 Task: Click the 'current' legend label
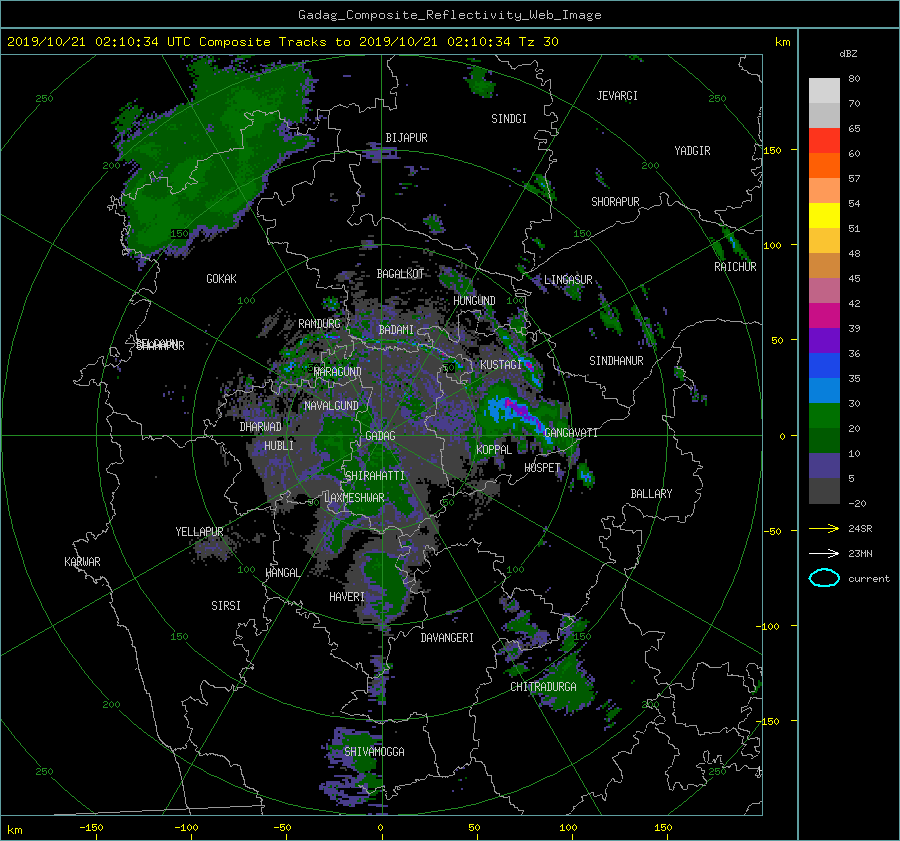868,579
